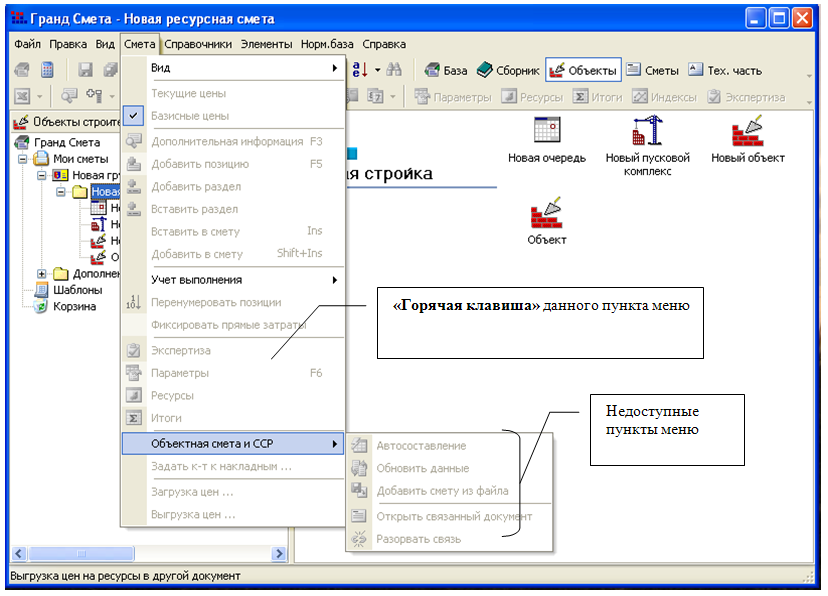Click the Новая очередь icon
Image resolution: width=828 pixels, height=596 pixels.
[547, 140]
